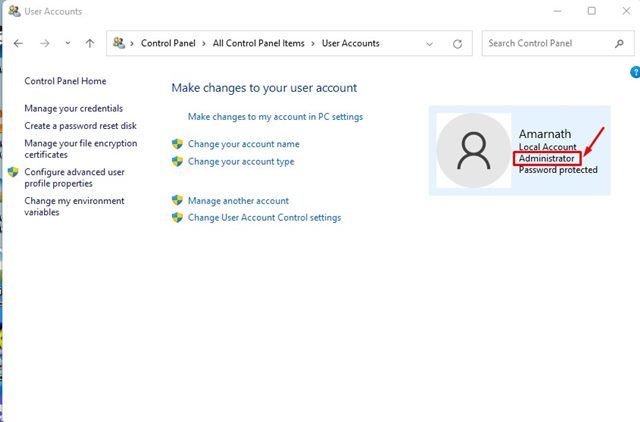640x422 pixels.
Task: Open Manage your credentials
Action: point(73,108)
